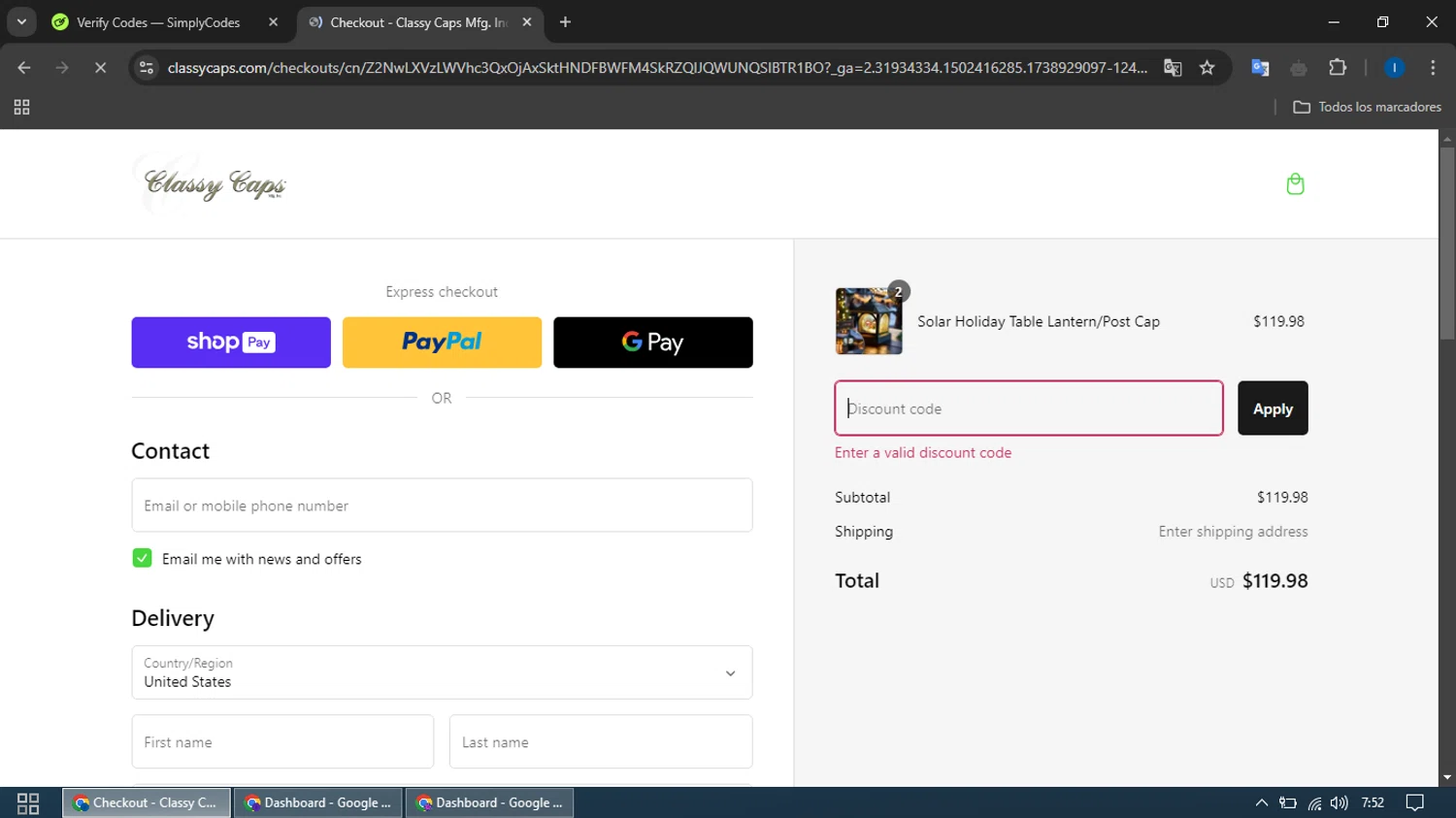The image size is (1456, 818).
Task: Open Chrome three-dot menu
Action: (1433, 68)
